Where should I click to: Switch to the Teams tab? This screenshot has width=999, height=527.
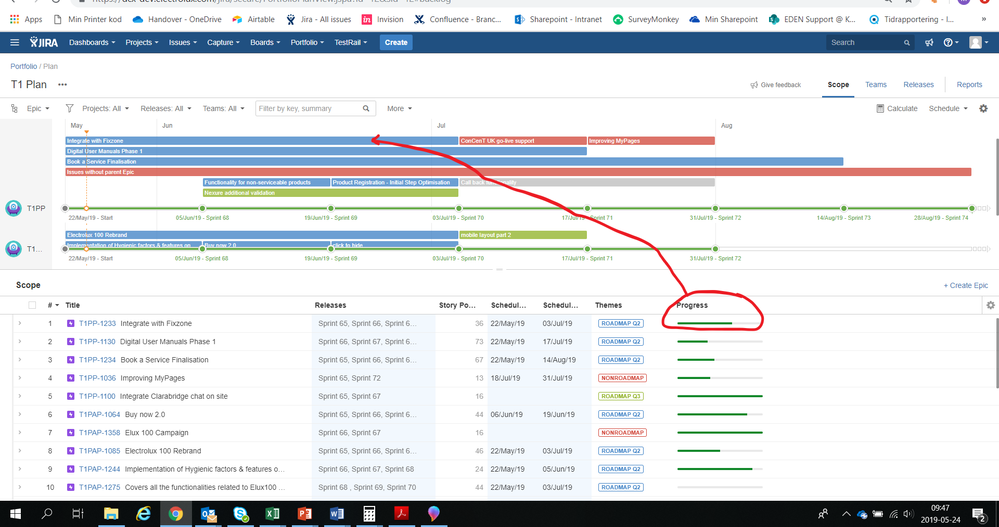(875, 85)
